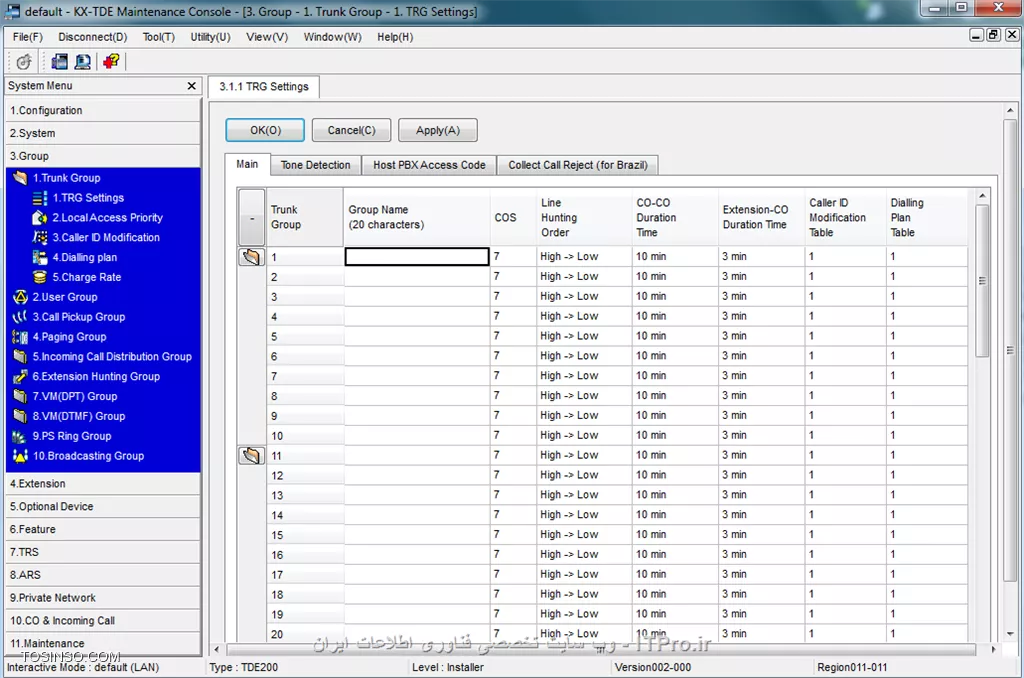Click the Paging Group icon
Screen dimensions: 1024x678
coord(20,337)
